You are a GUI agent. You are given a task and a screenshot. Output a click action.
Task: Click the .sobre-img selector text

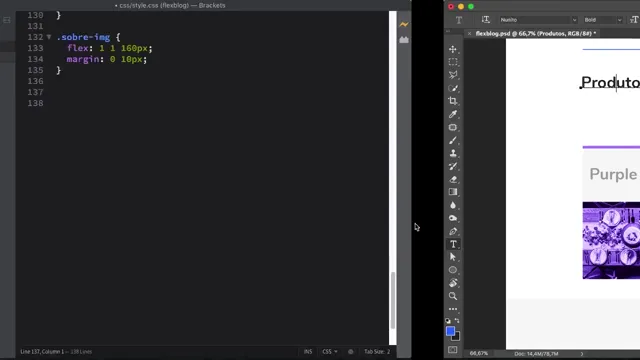pos(83,37)
